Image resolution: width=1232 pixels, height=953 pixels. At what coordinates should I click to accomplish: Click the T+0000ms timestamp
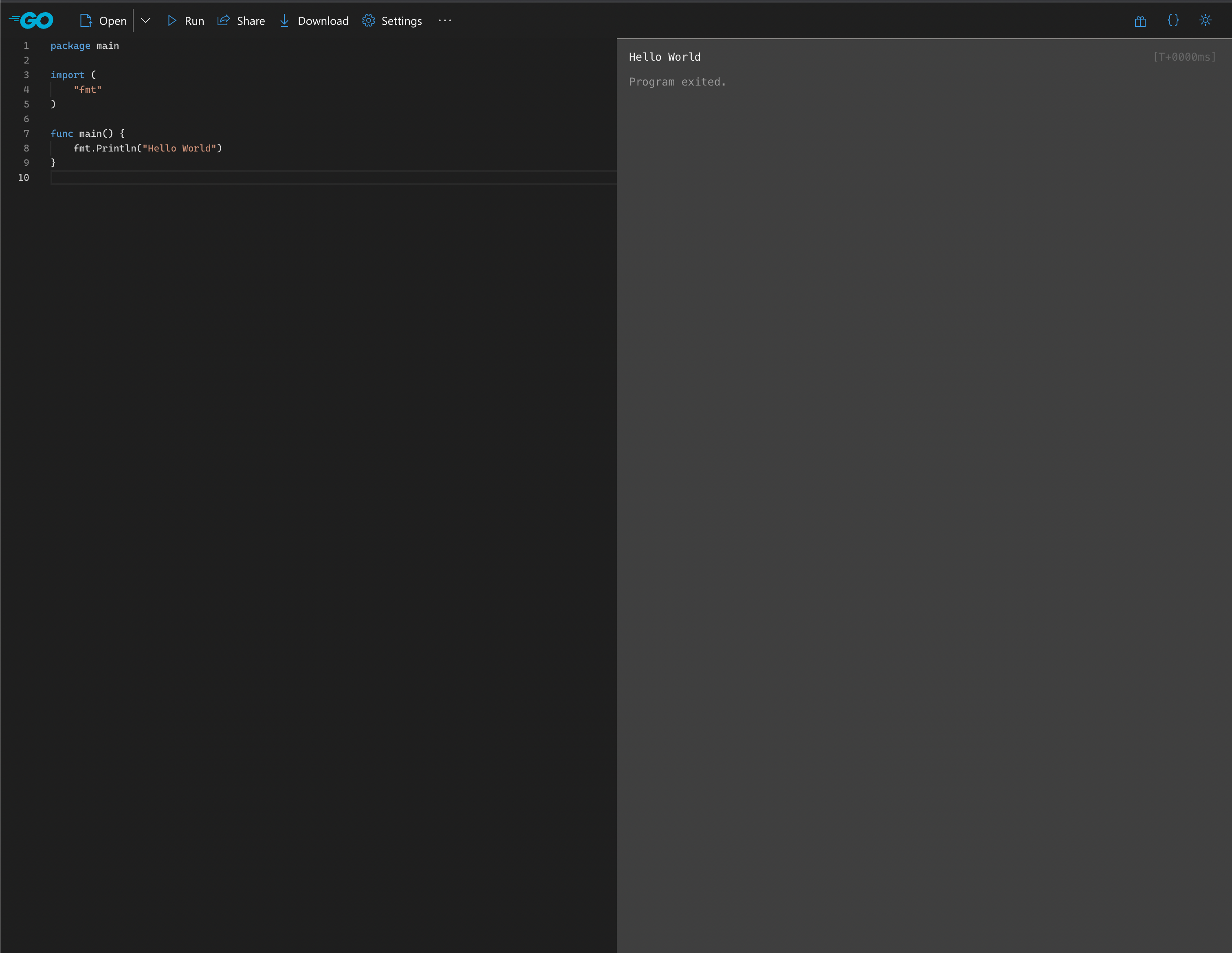[1184, 57]
